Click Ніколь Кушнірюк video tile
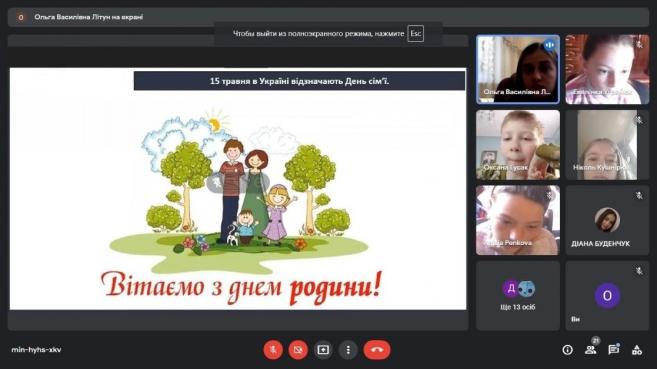 (x=607, y=145)
